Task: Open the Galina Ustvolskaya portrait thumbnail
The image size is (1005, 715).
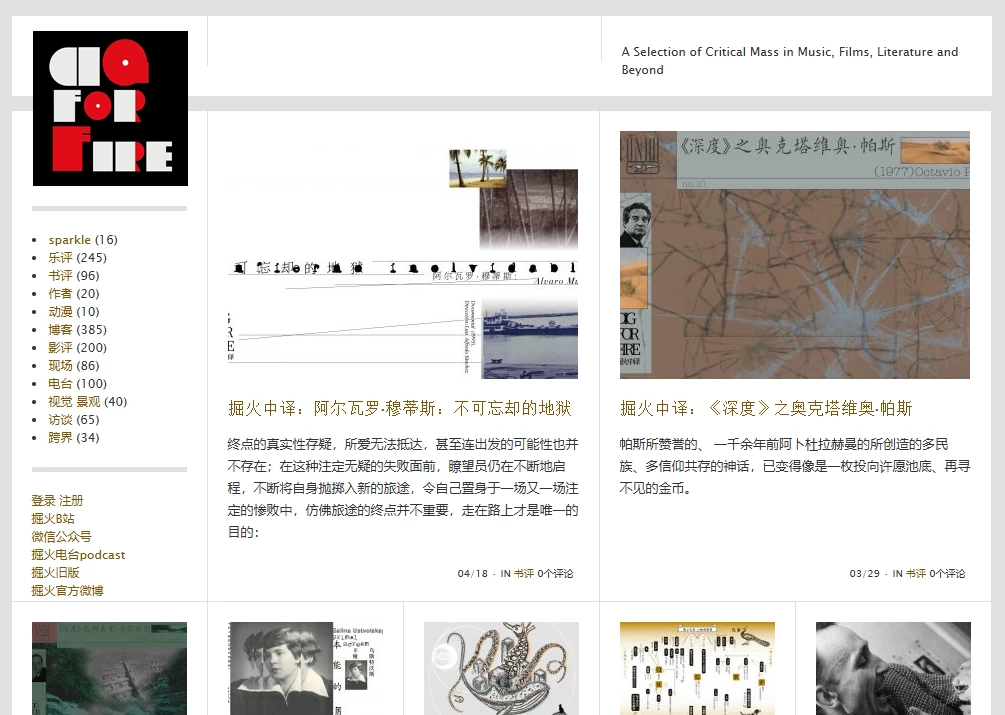Action: 305,668
